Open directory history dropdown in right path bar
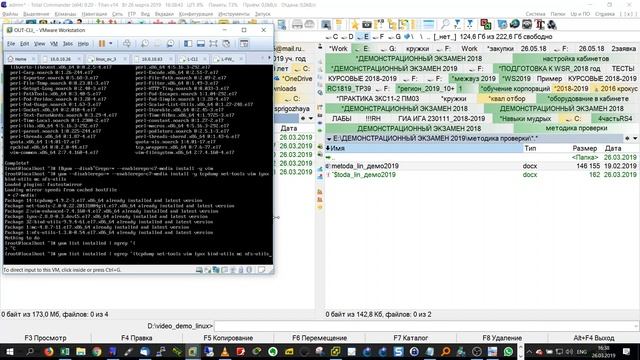Screen dimensions: 640x360 point(635,138)
